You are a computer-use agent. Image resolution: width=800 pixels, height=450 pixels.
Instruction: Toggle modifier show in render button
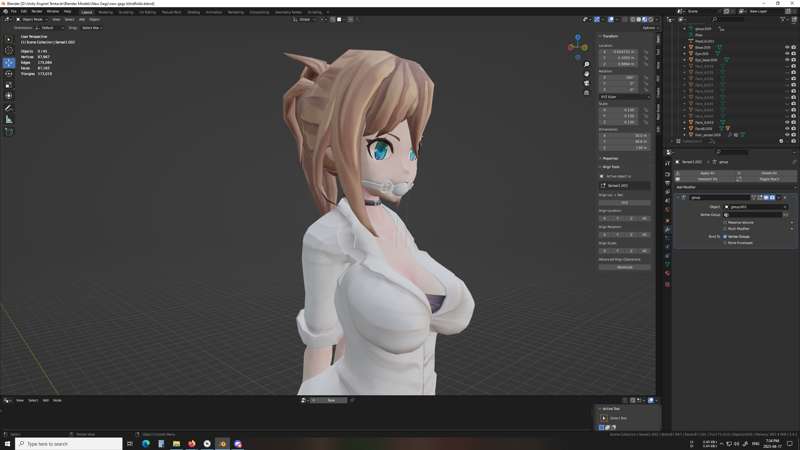click(772, 197)
